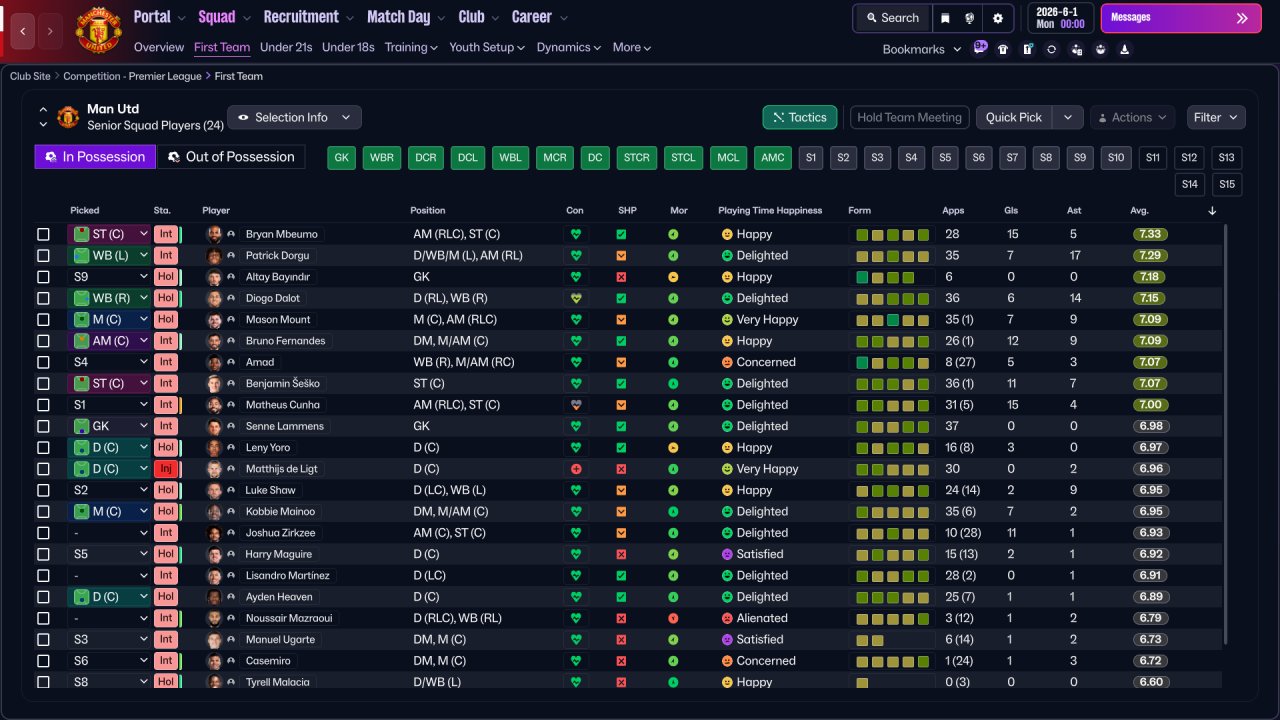Open the Portal menu

point(160,17)
